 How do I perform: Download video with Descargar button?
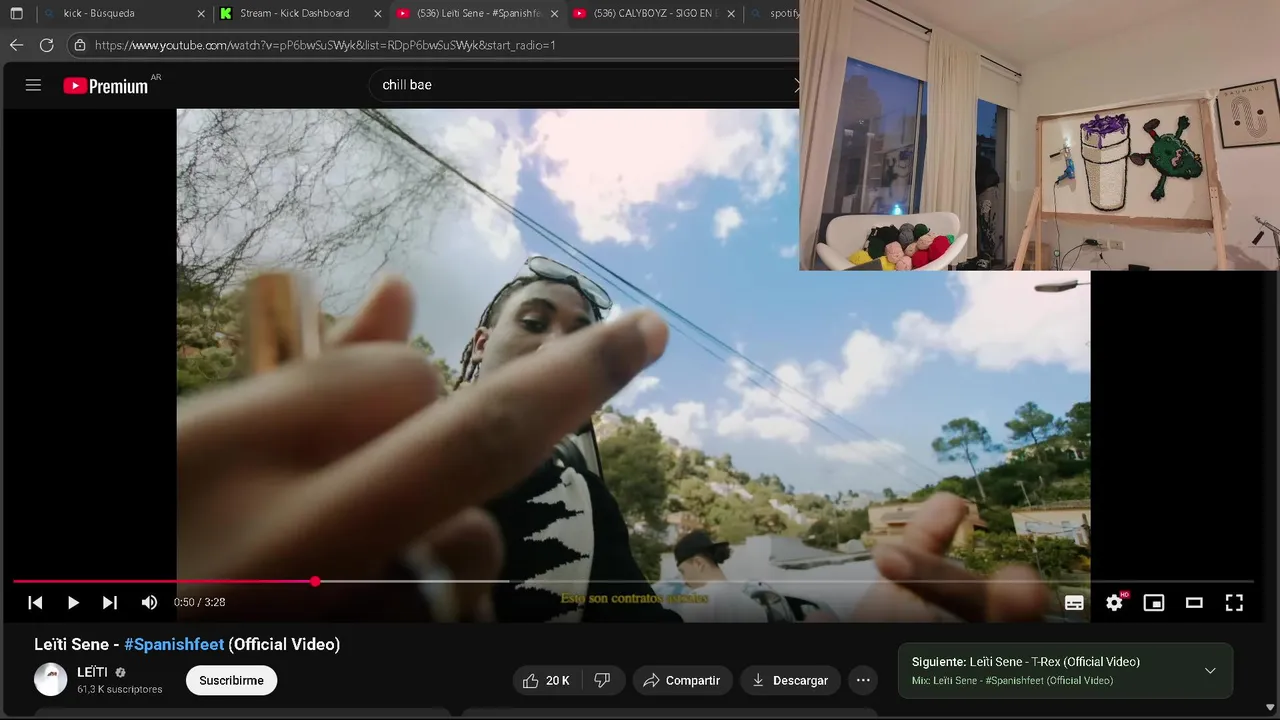pyautogui.click(x=790, y=680)
